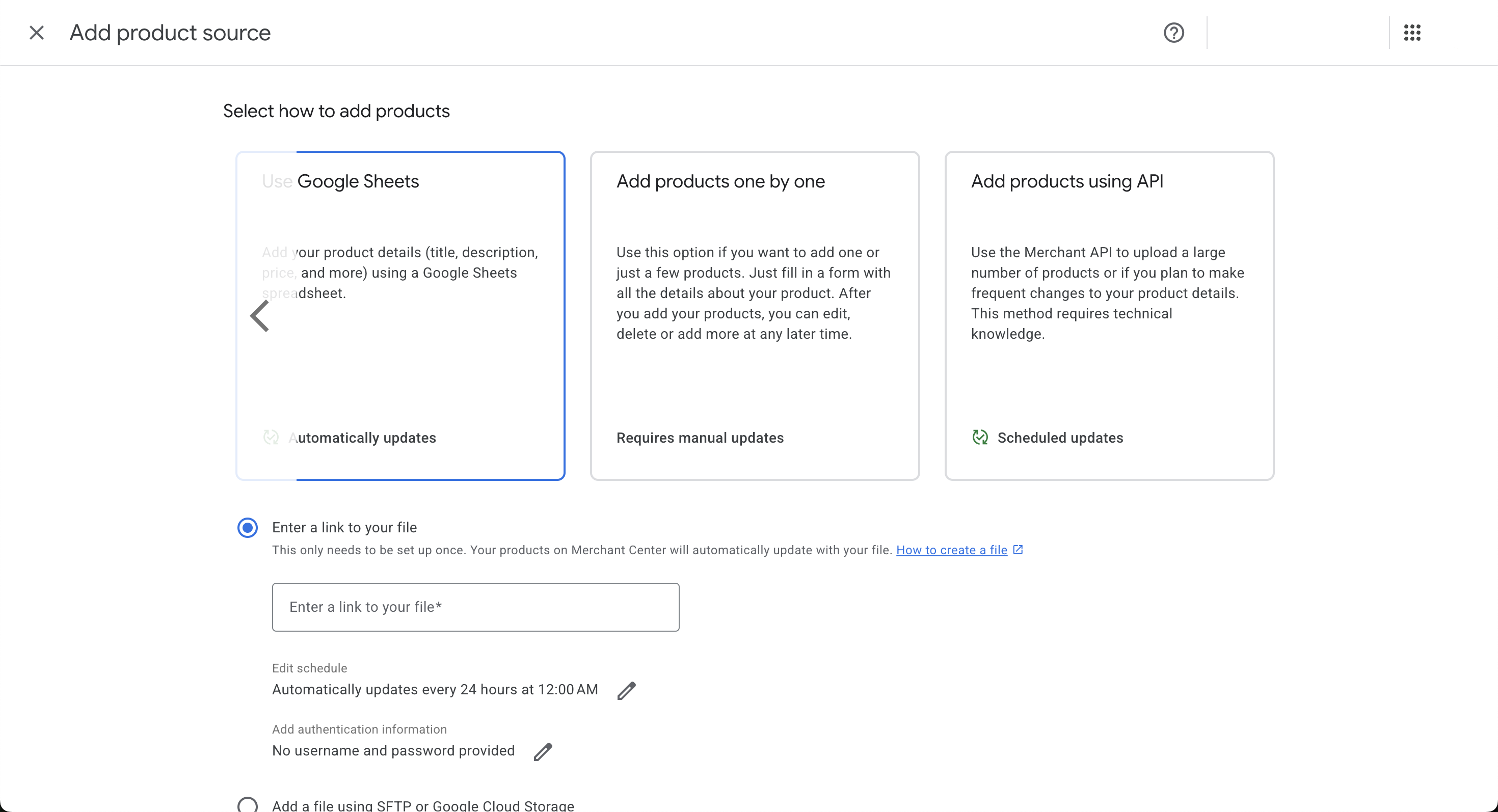Go to previous card with left chevron

tap(259, 316)
